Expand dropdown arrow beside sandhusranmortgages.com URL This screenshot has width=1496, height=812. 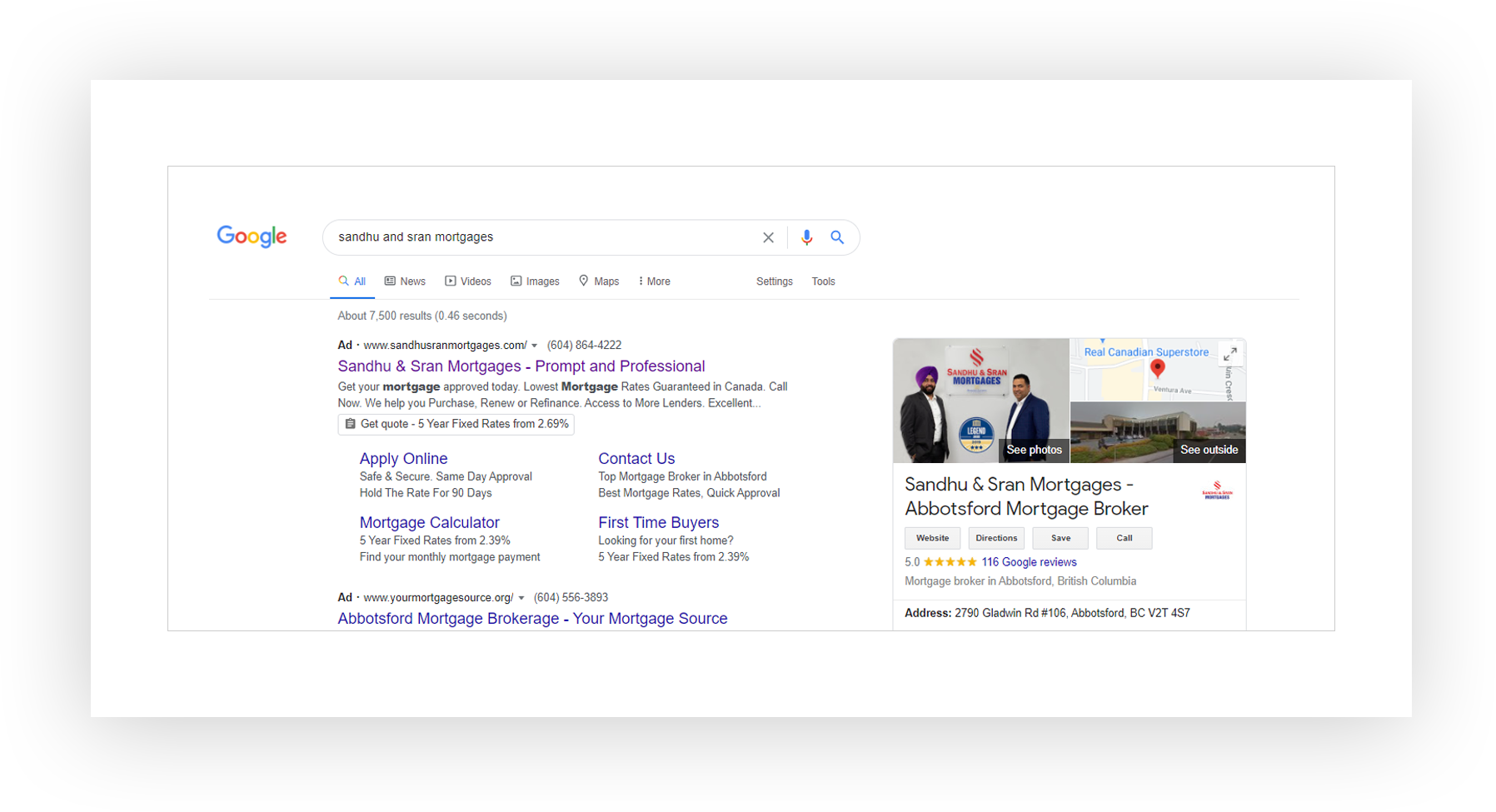click(534, 346)
